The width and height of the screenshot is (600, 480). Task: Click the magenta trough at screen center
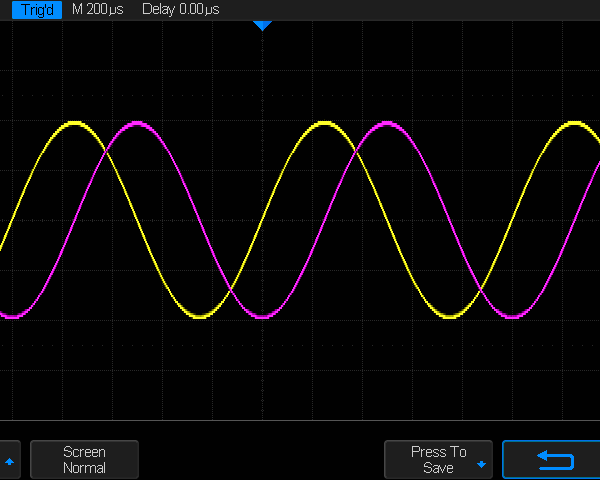pos(262,317)
